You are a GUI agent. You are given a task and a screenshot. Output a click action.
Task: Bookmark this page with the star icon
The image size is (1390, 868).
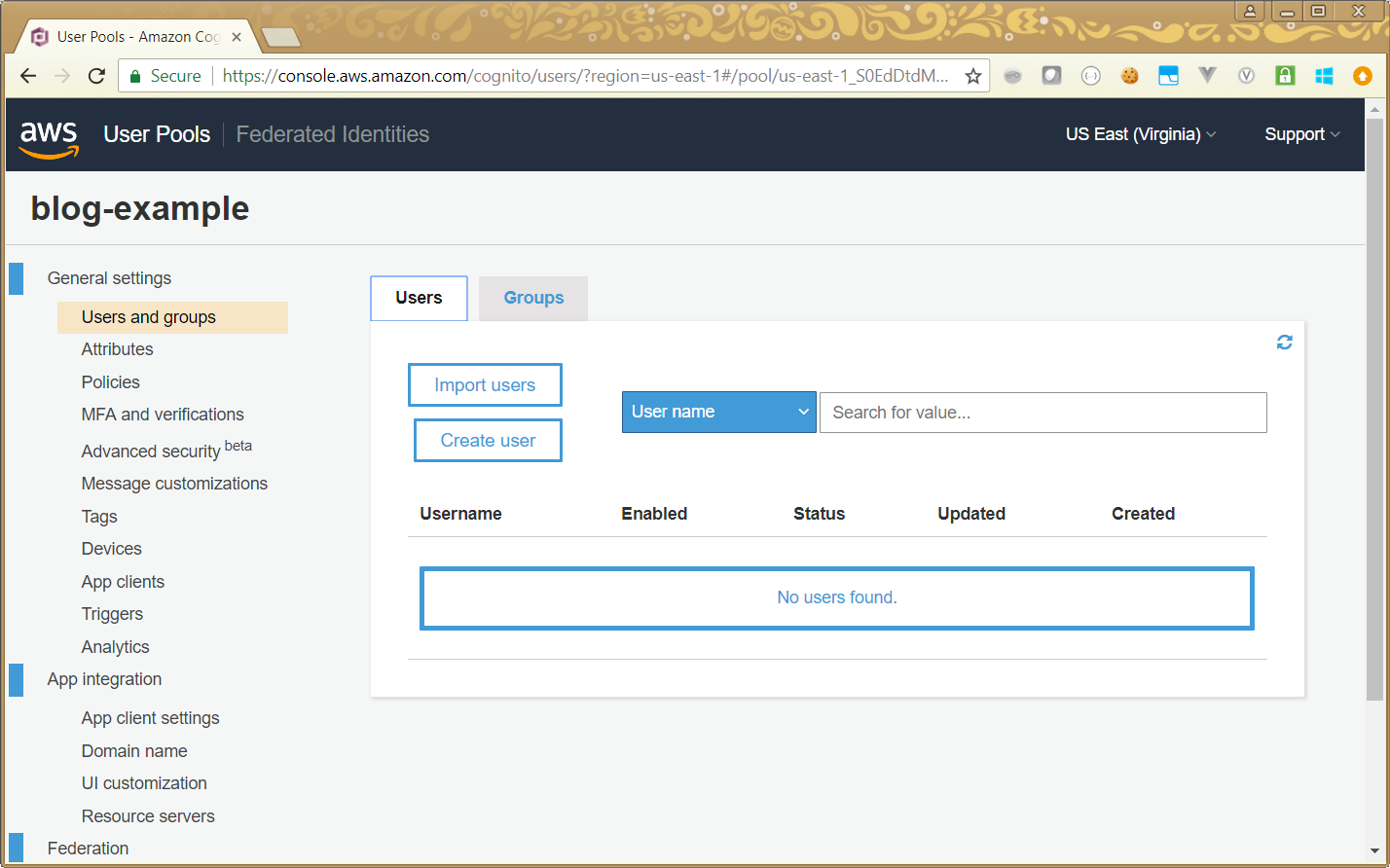point(972,76)
